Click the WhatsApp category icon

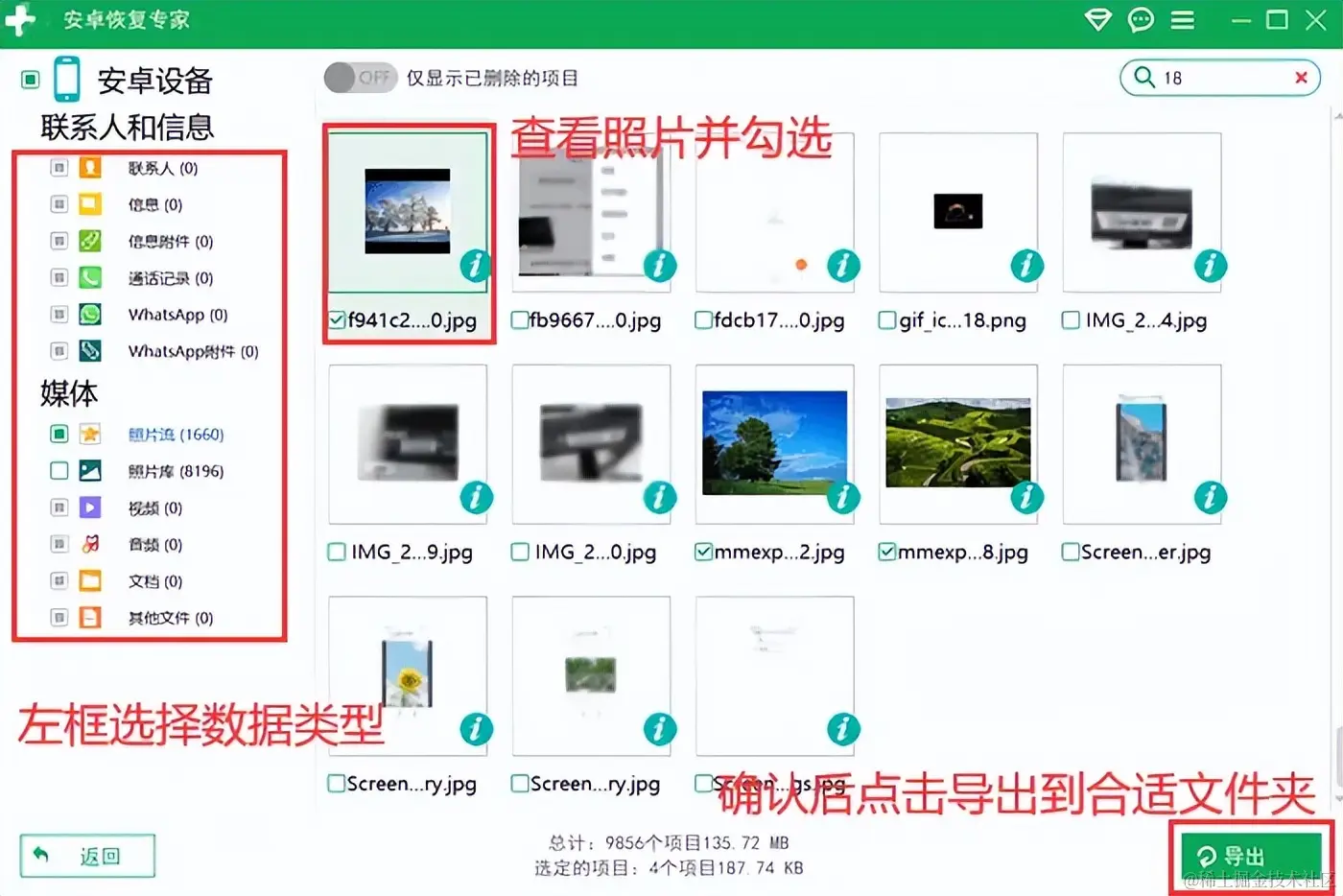click(90, 314)
